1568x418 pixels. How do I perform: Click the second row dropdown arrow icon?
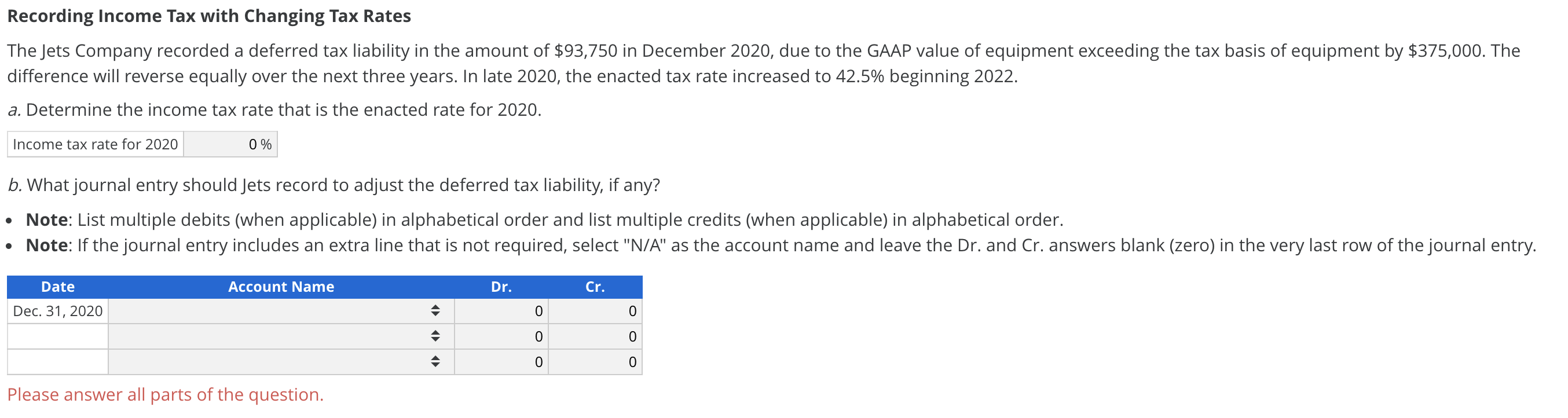[x=435, y=336]
